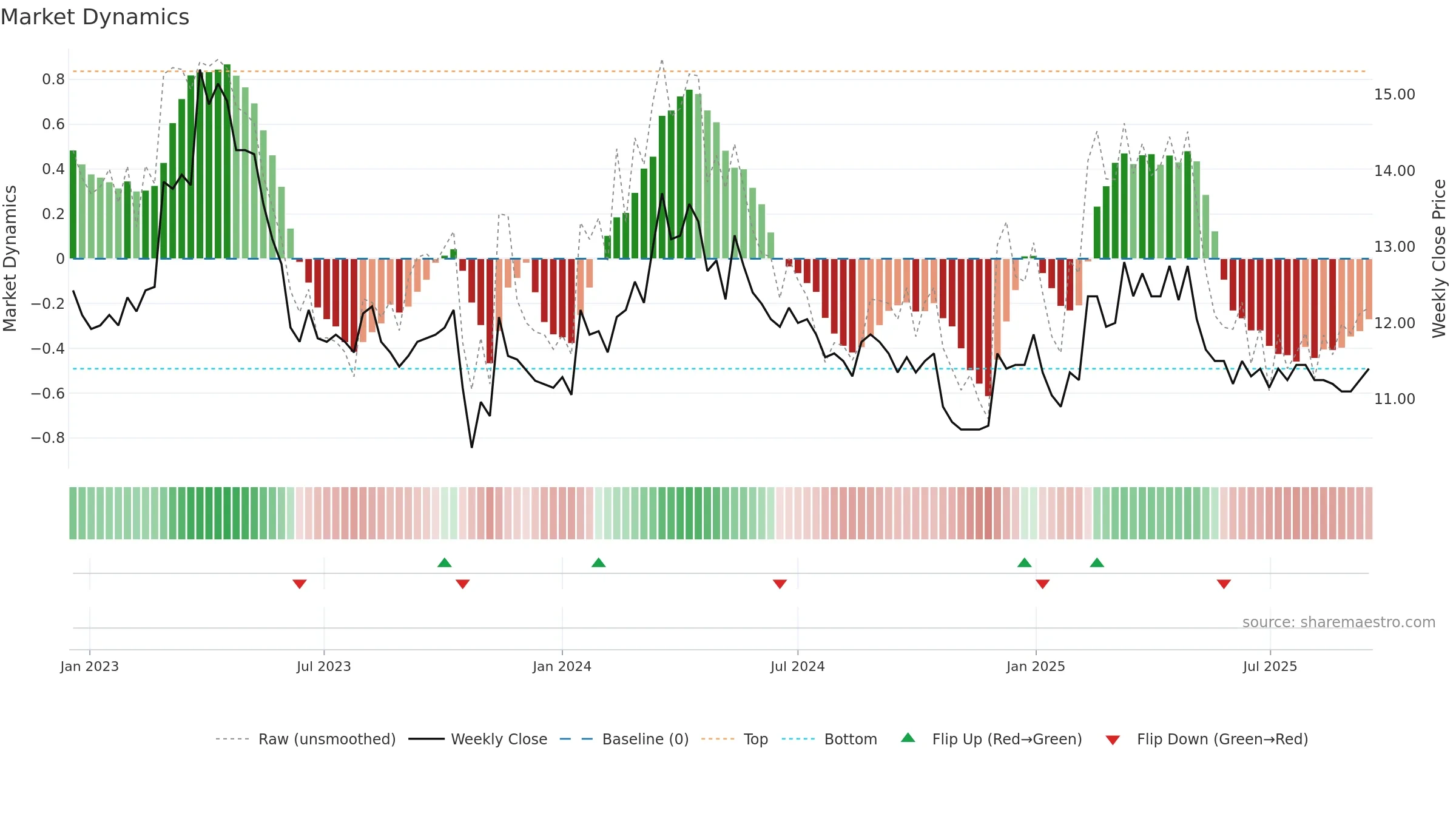This screenshot has height=819, width=1456.
Task: Toggle the Raw (unsmoothed) legend entry
Action: (306, 739)
